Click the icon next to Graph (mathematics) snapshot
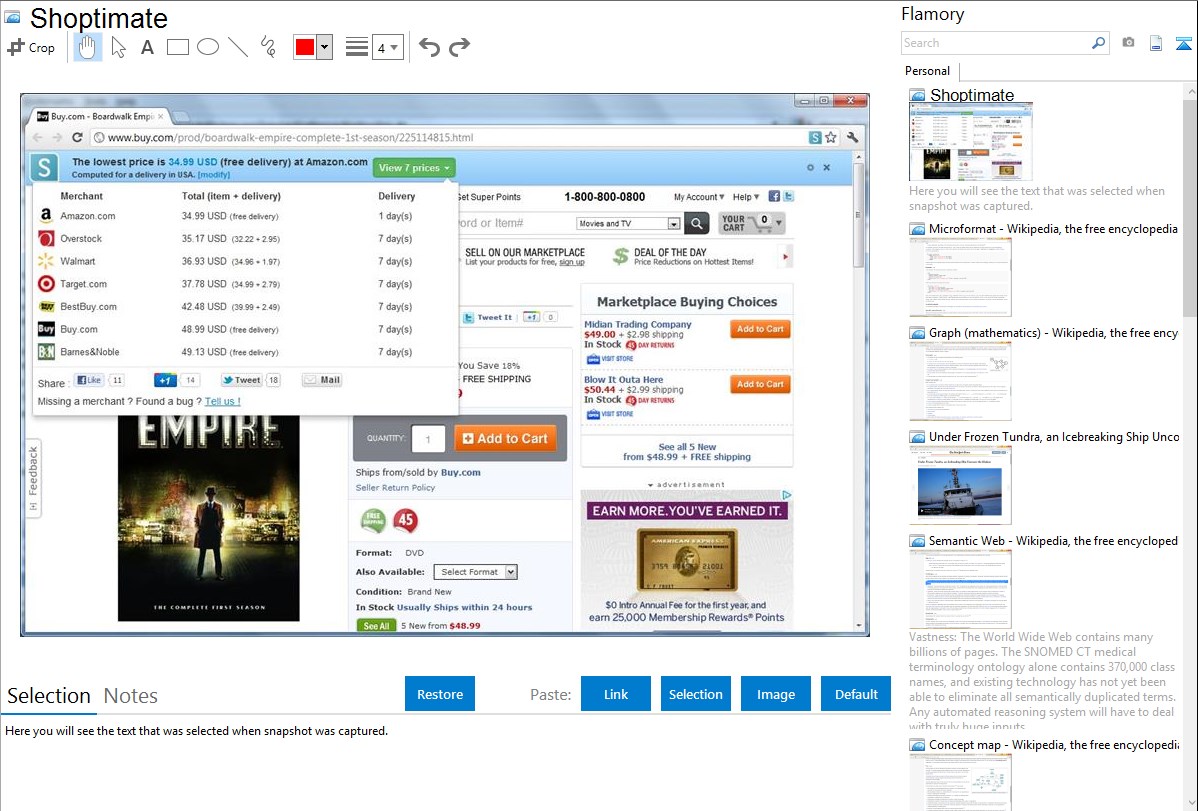1198x811 pixels. (x=917, y=333)
